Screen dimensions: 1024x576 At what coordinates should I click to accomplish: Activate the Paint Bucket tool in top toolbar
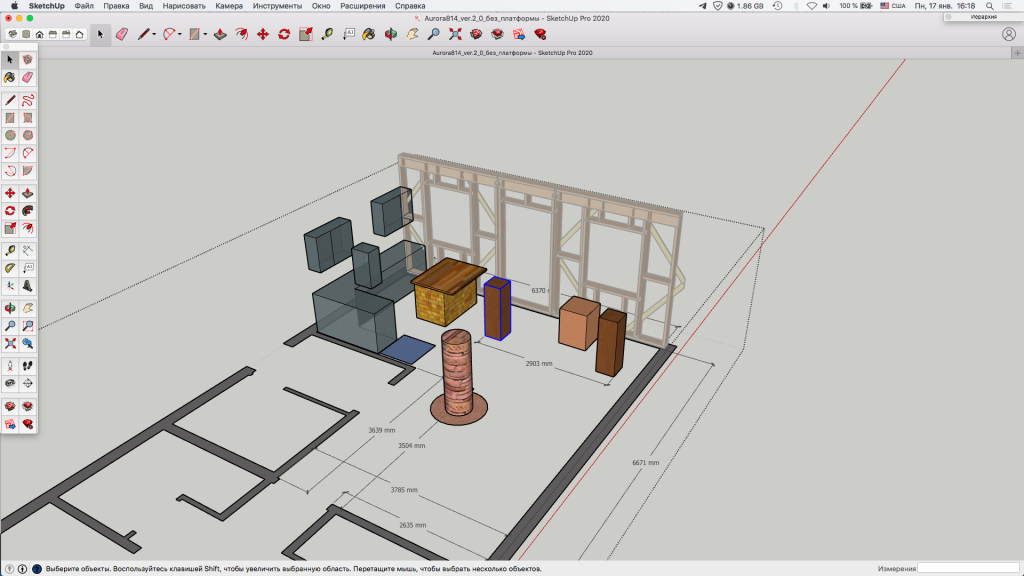click(369, 34)
